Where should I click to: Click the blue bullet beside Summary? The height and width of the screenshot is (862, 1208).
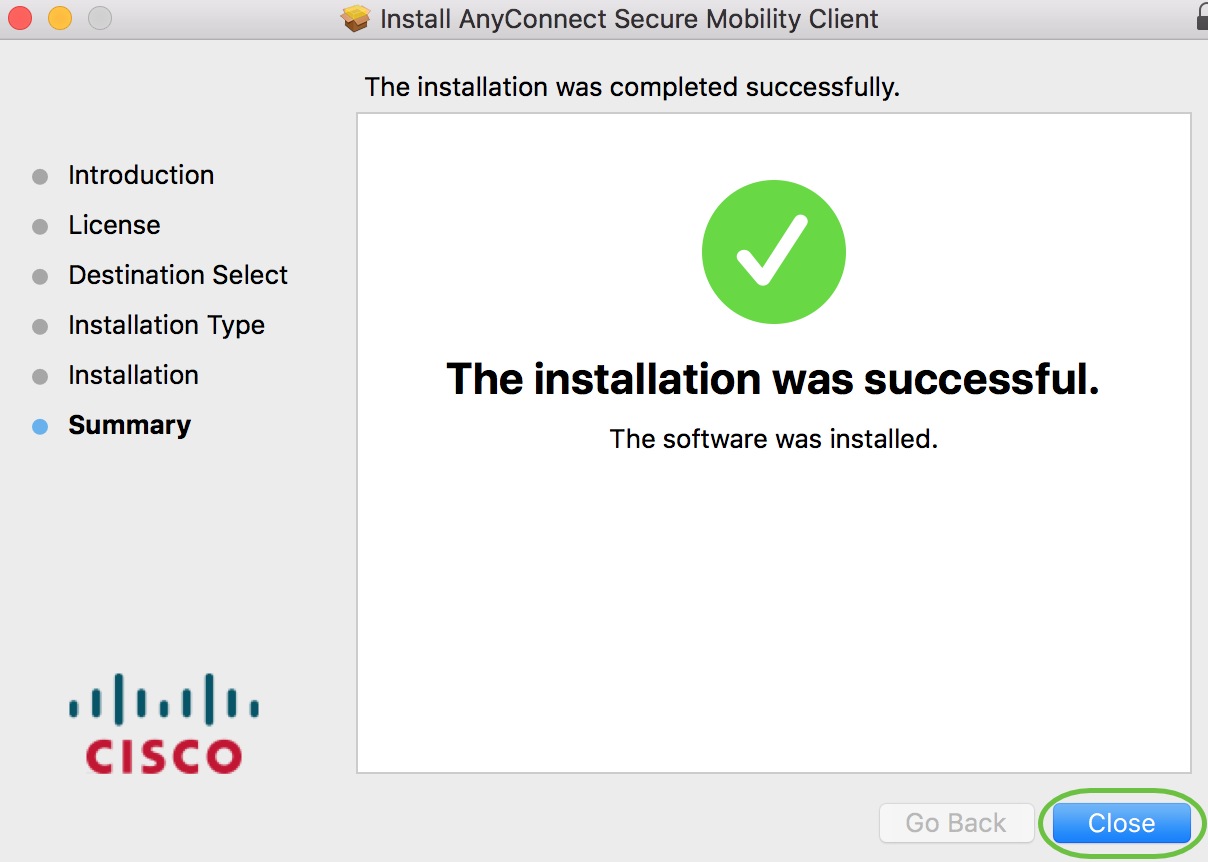click(x=40, y=426)
